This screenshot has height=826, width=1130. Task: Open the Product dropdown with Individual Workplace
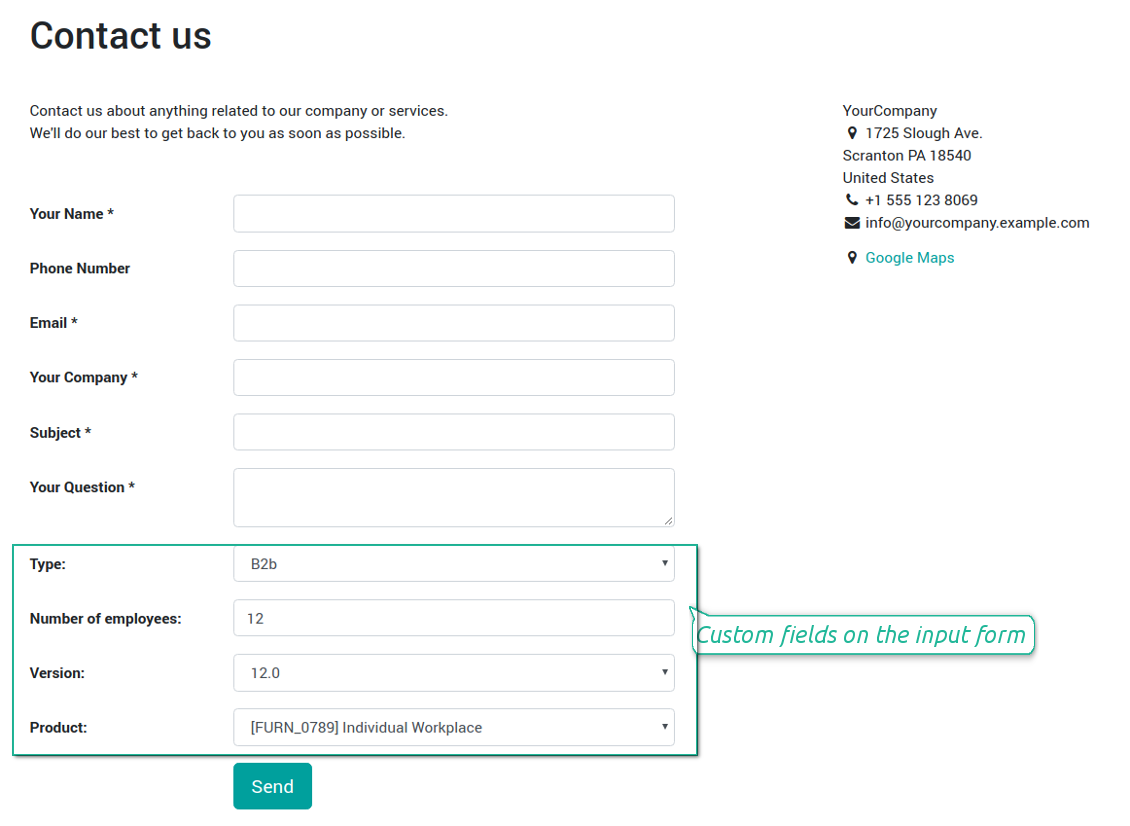tap(454, 727)
